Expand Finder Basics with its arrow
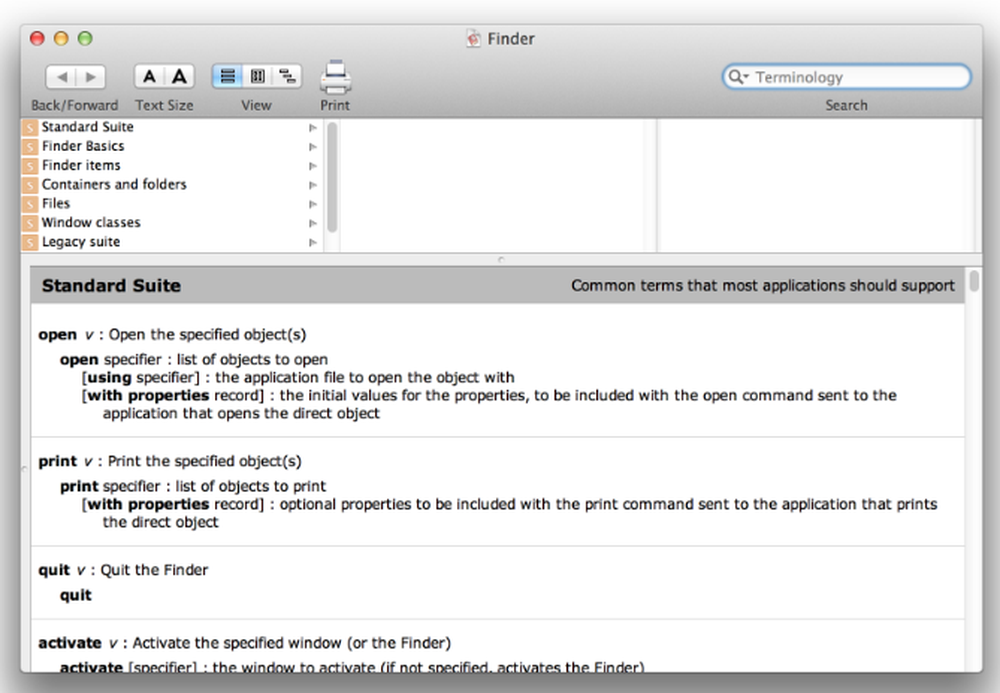 click(312, 147)
